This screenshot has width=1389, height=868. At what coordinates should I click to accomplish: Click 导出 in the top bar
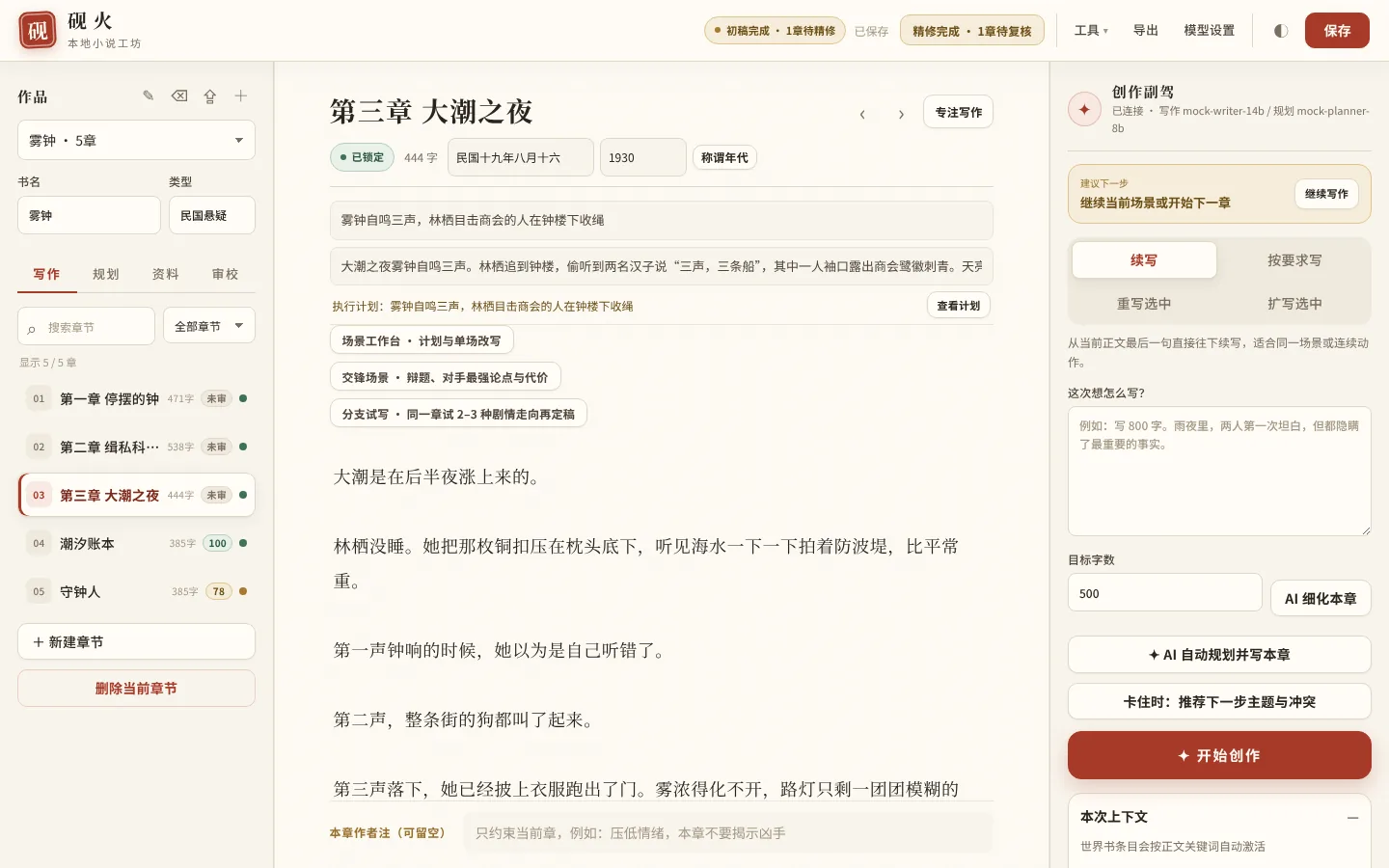1146,31
